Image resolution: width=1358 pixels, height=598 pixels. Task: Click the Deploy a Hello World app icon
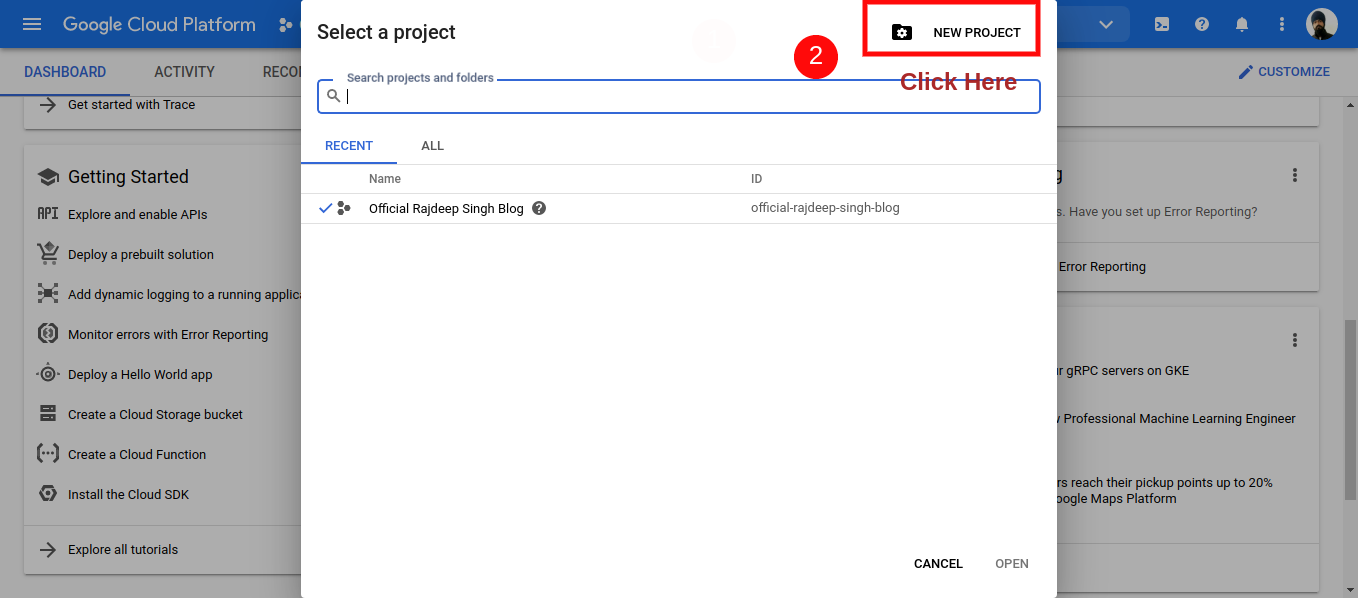pos(47,374)
